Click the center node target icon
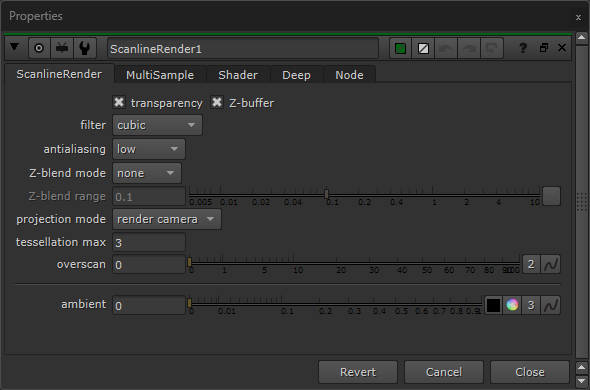This screenshot has width=590, height=390. click(39, 48)
